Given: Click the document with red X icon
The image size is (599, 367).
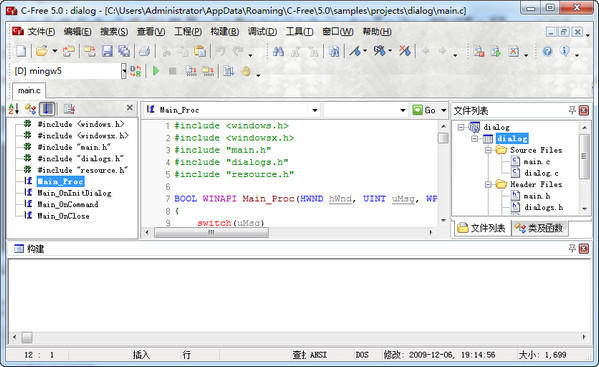Looking at the screenshot, I should click(x=513, y=51).
